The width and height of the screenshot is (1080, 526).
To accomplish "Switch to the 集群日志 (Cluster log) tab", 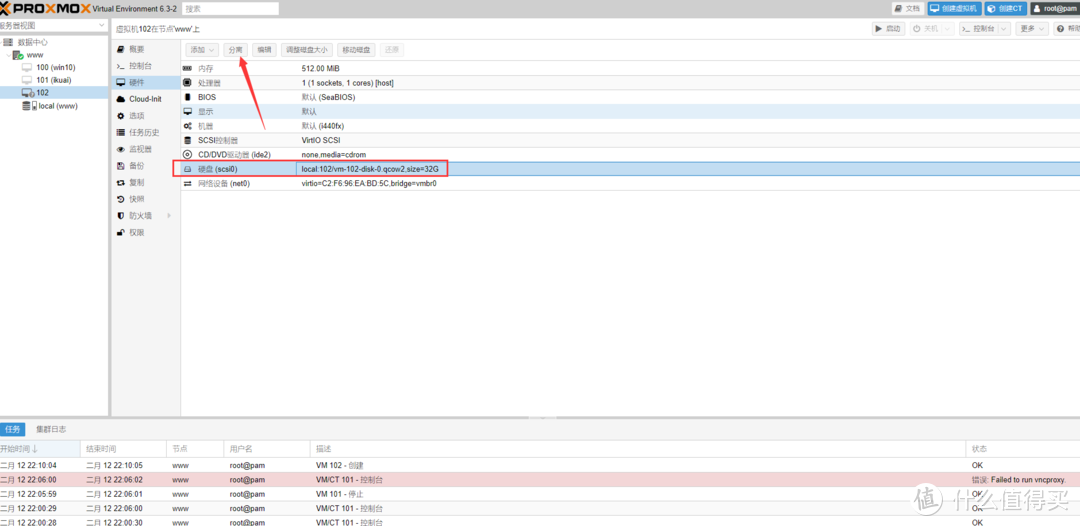I will click(x=51, y=429).
